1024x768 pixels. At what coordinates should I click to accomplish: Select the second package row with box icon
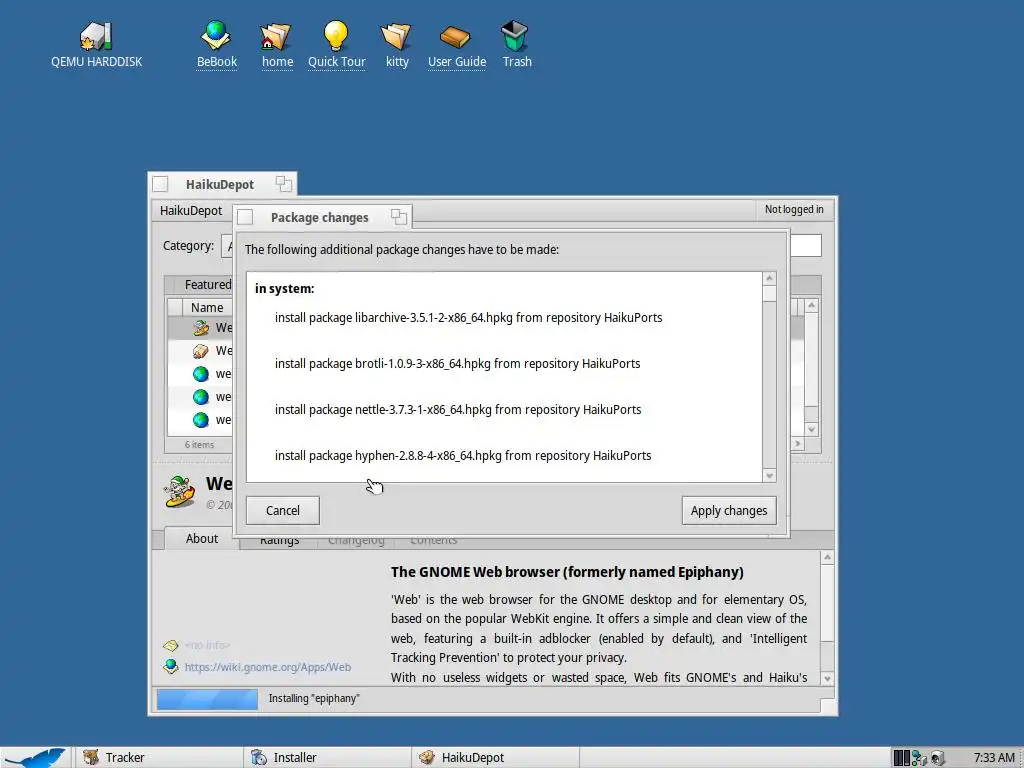200,351
